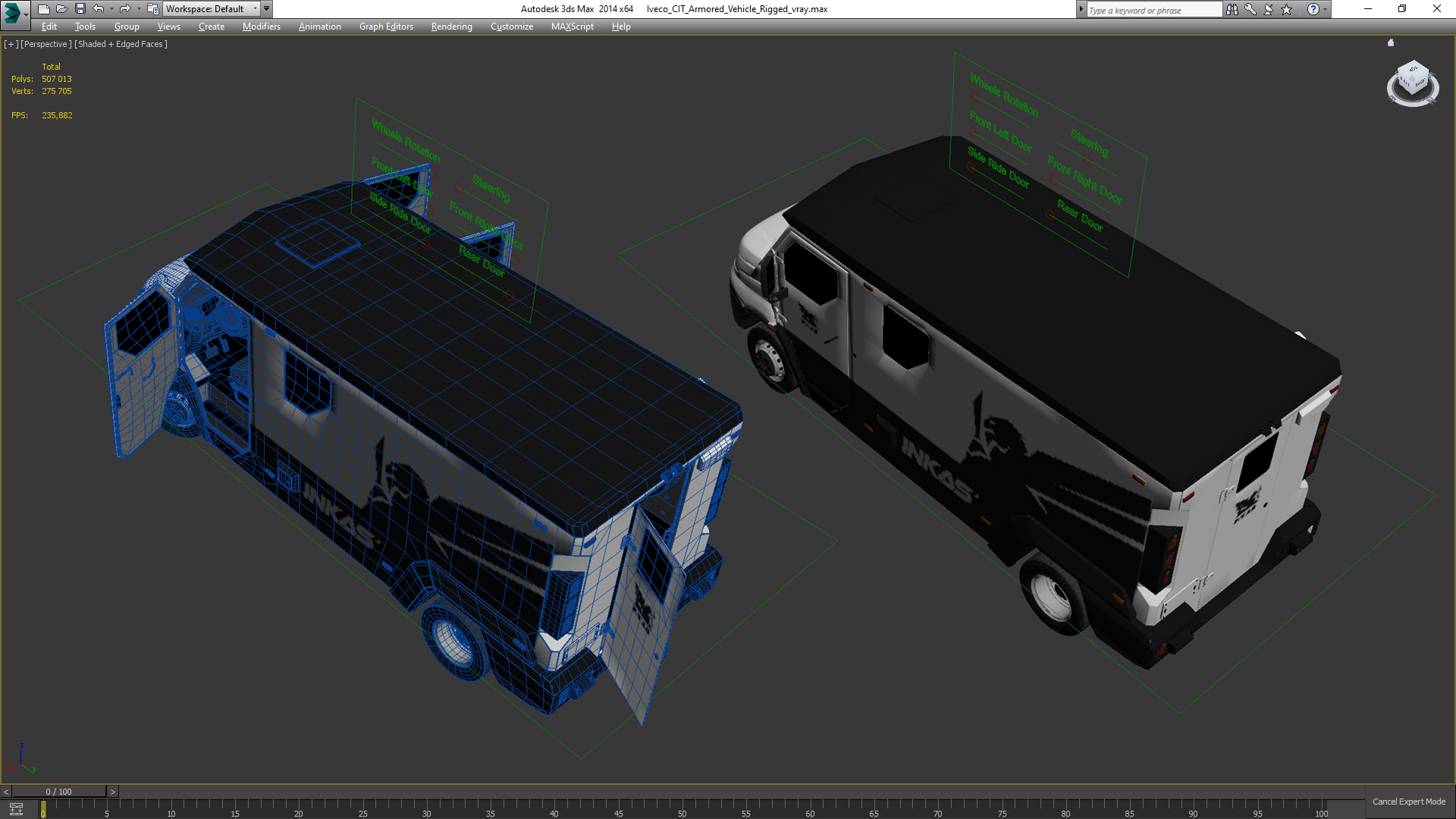The height and width of the screenshot is (819, 1456).
Task: Click the Polys count 507 013
Action: pyautogui.click(x=57, y=79)
